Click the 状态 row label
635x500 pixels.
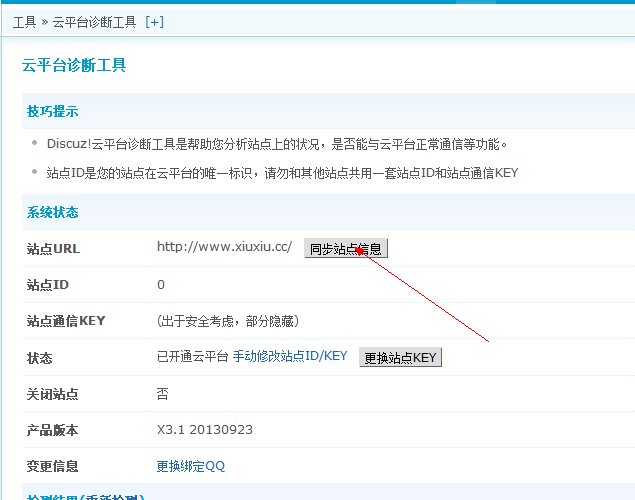(40, 357)
